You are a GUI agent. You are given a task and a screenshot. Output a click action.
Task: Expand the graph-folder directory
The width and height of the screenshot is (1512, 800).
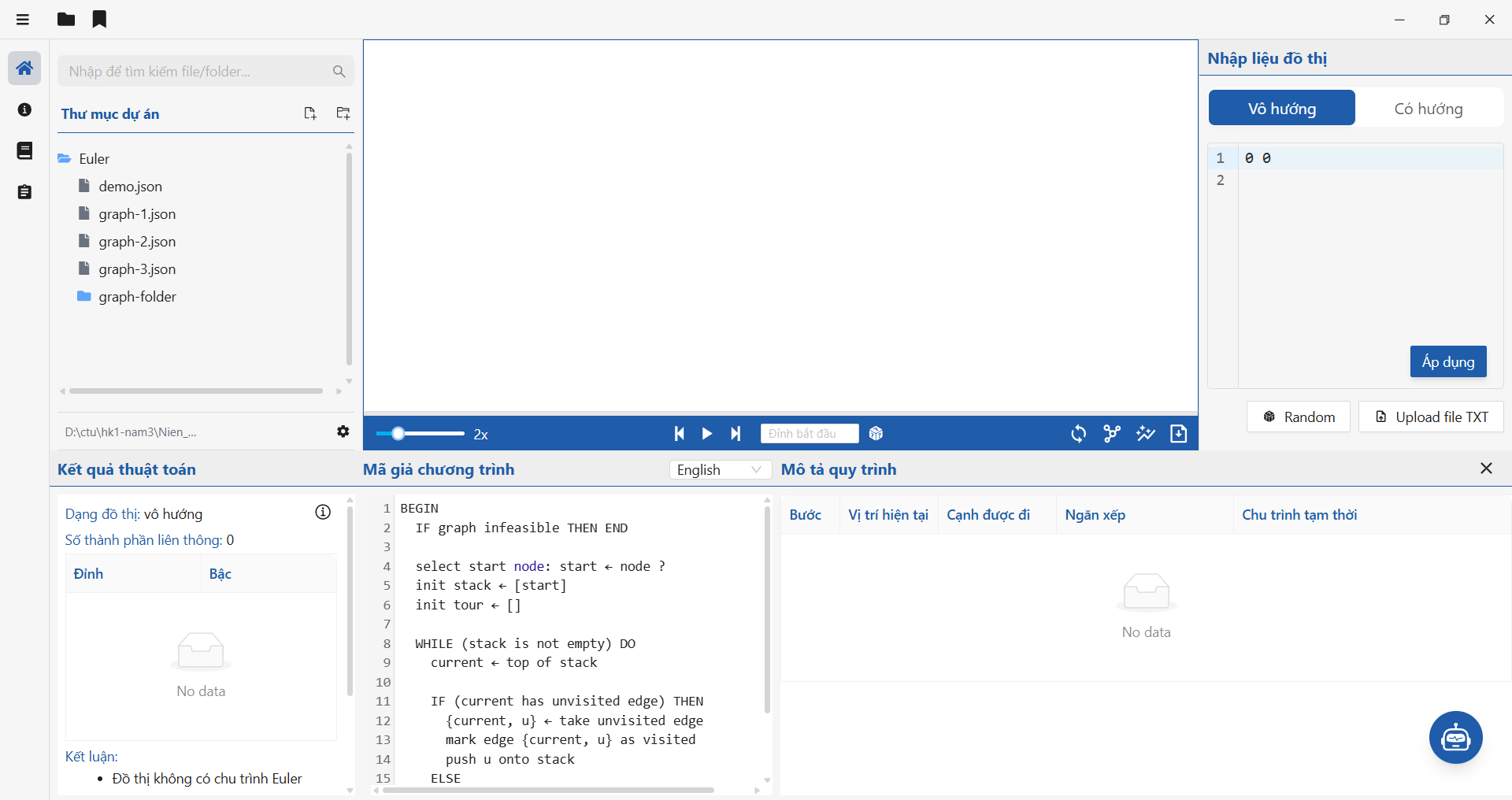tap(137, 297)
